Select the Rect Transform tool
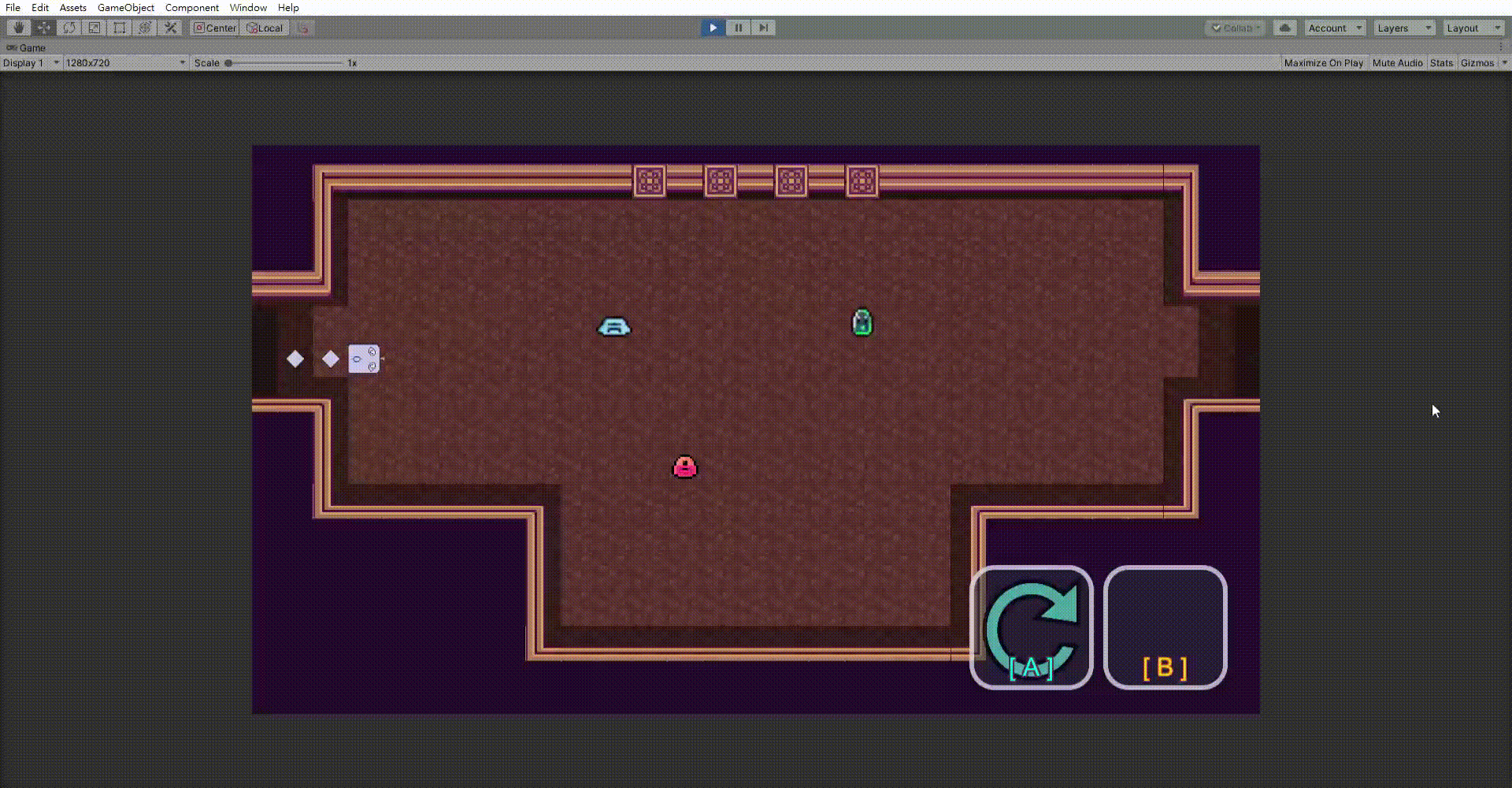This screenshot has width=1512, height=788. point(120,28)
